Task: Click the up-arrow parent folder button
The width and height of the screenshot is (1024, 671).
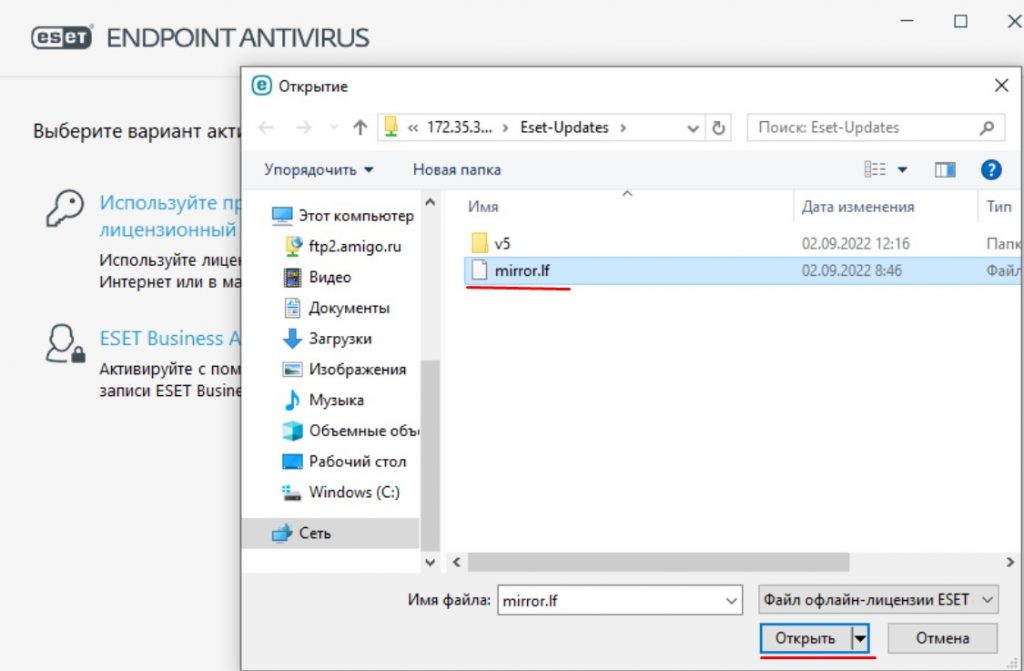Action: 361,128
